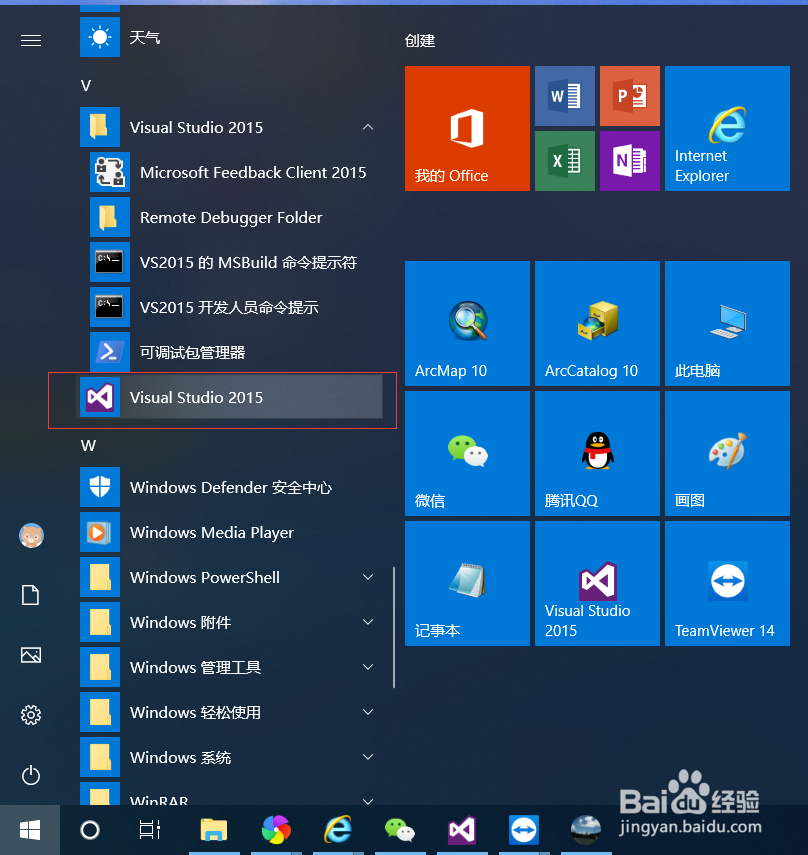Open the colorful pinwheel app on taskbar
The height and width of the screenshot is (855, 808).
point(276,830)
